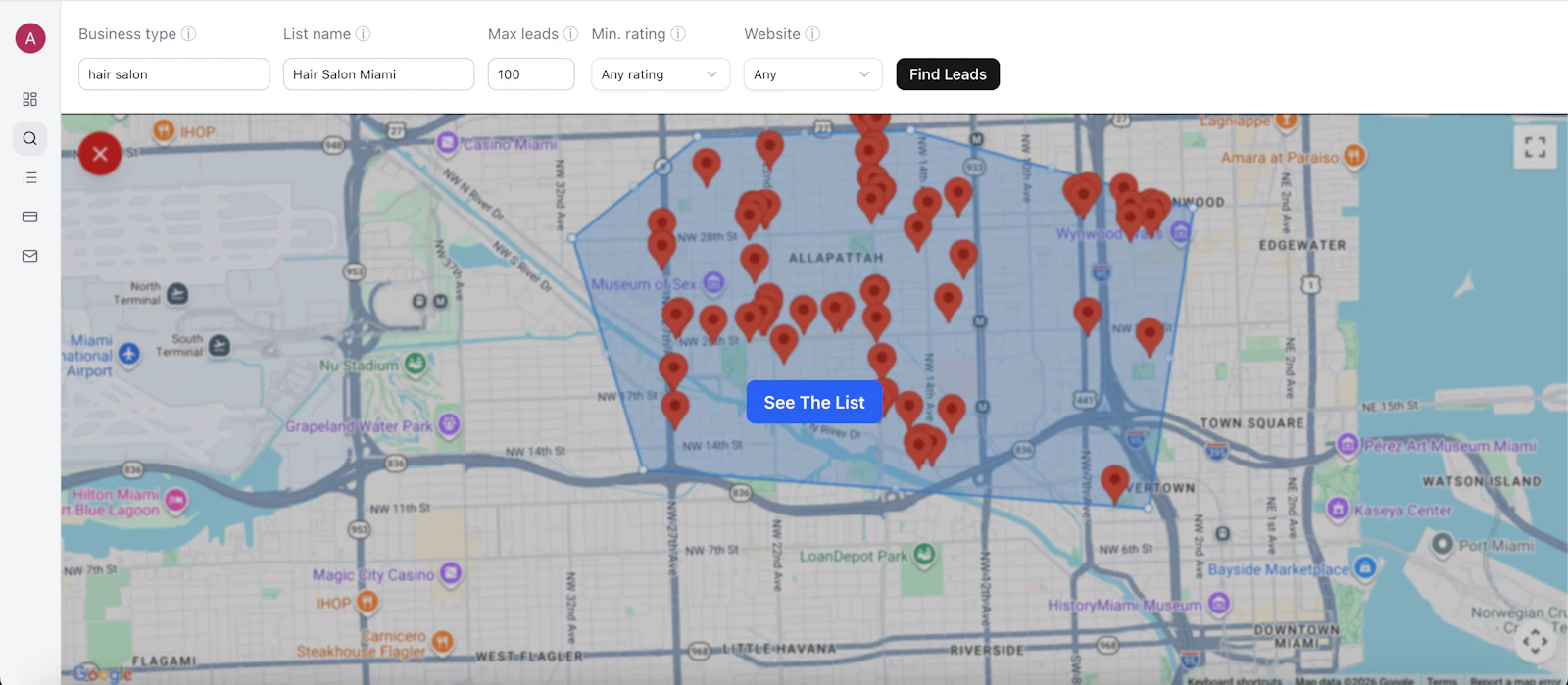Click the North Terminal marker
Image resolution: width=1568 pixels, height=685 pixels.
tap(177, 293)
